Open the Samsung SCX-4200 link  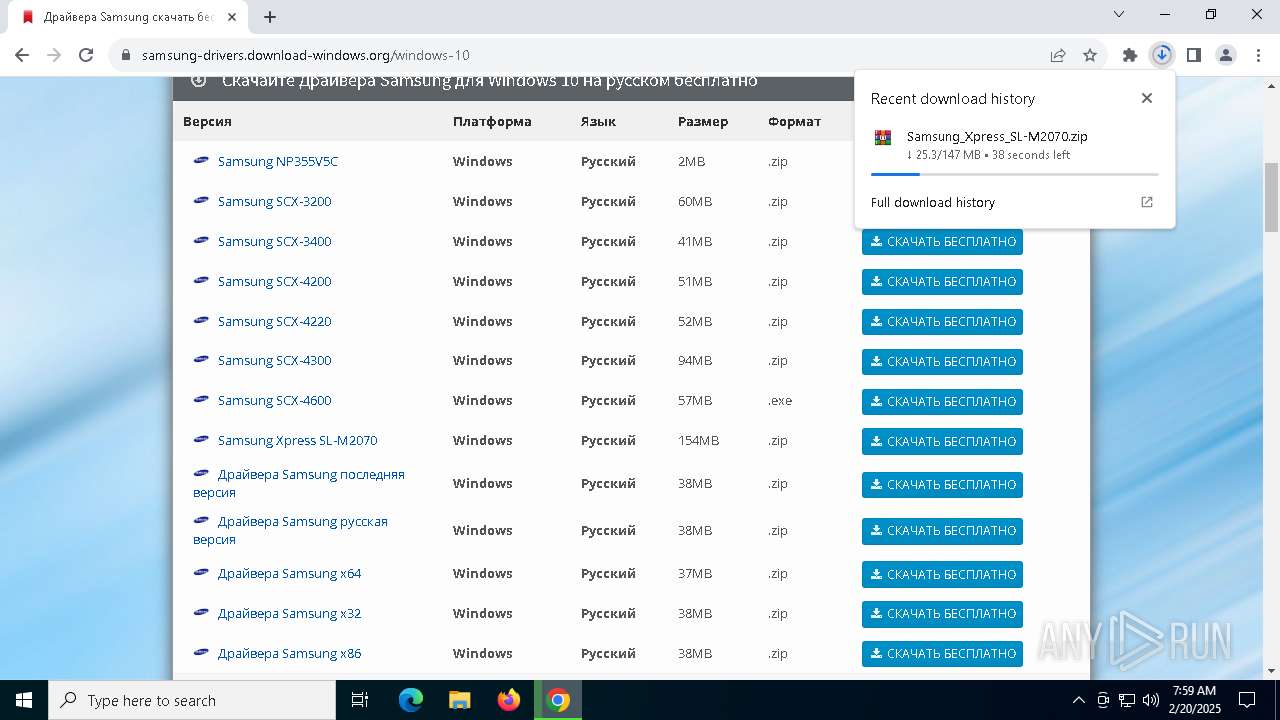pyautogui.click(x=274, y=281)
